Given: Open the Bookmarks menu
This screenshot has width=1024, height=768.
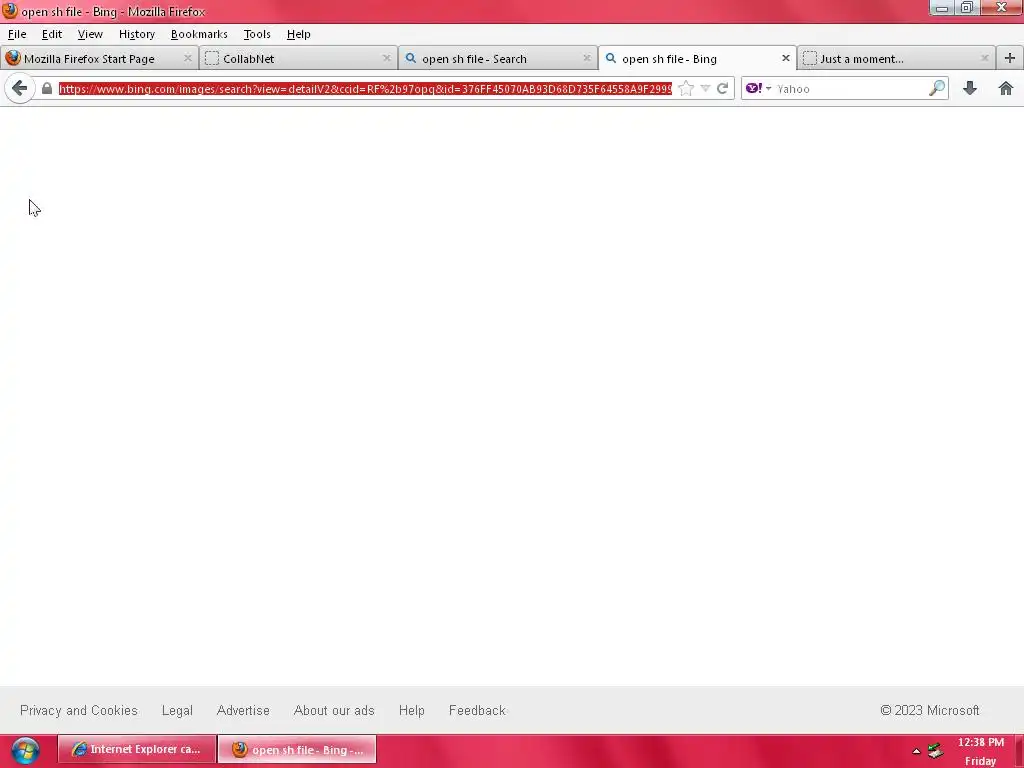Looking at the screenshot, I should coord(199,34).
